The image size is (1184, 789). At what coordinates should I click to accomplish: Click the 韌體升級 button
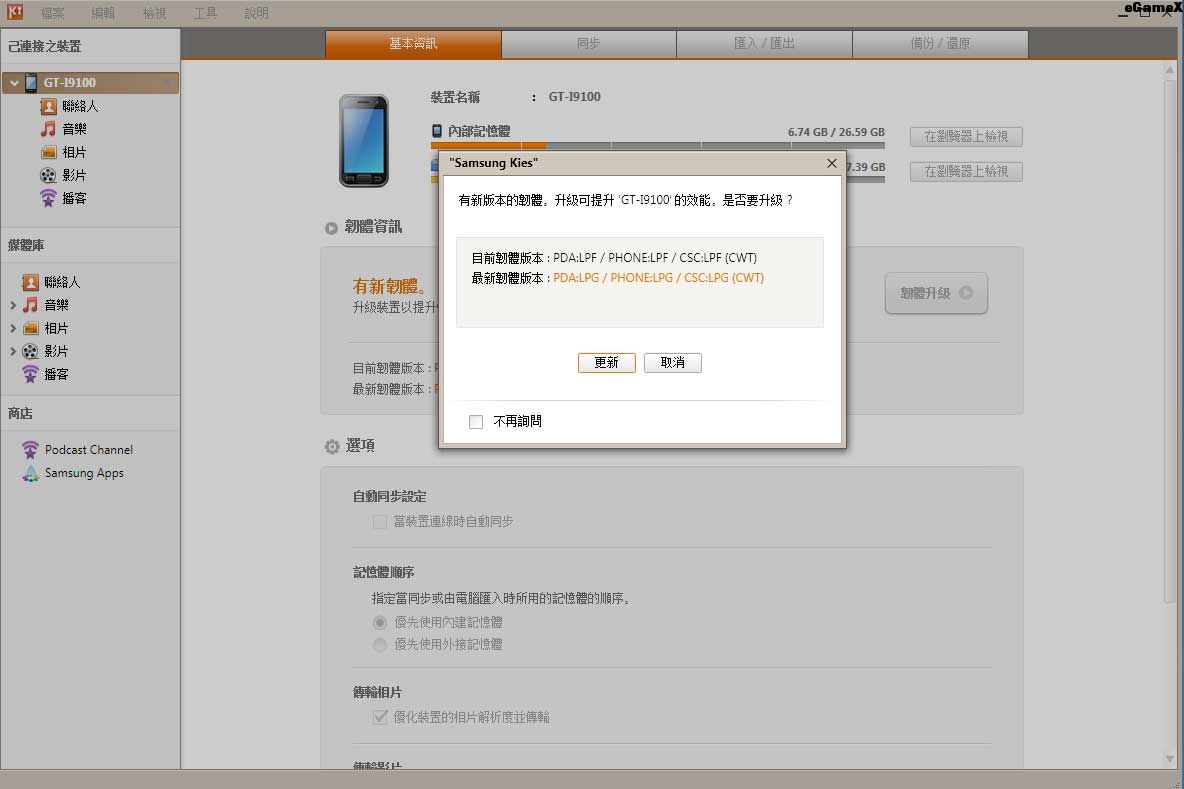point(936,293)
